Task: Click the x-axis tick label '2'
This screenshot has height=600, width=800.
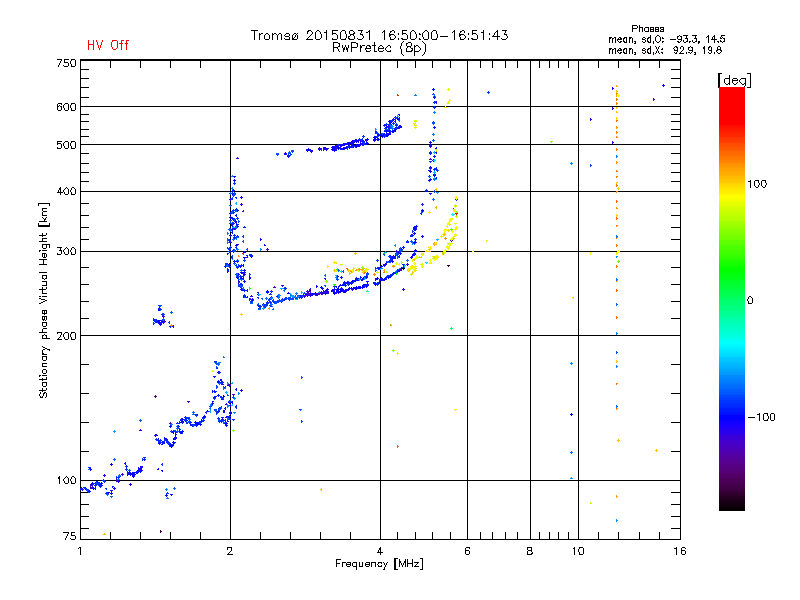Action: pyautogui.click(x=230, y=551)
